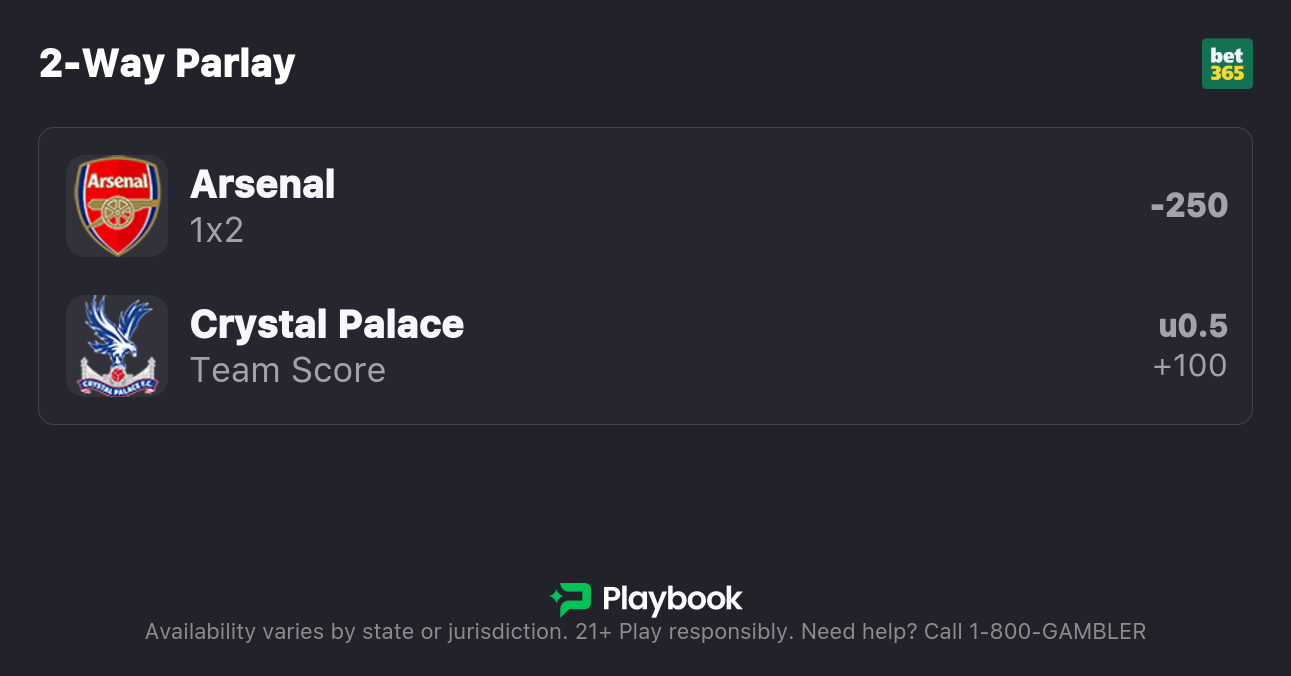Select the Crystal Palace team name
This screenshot has height=676, width=1291.
click(327, 325)
